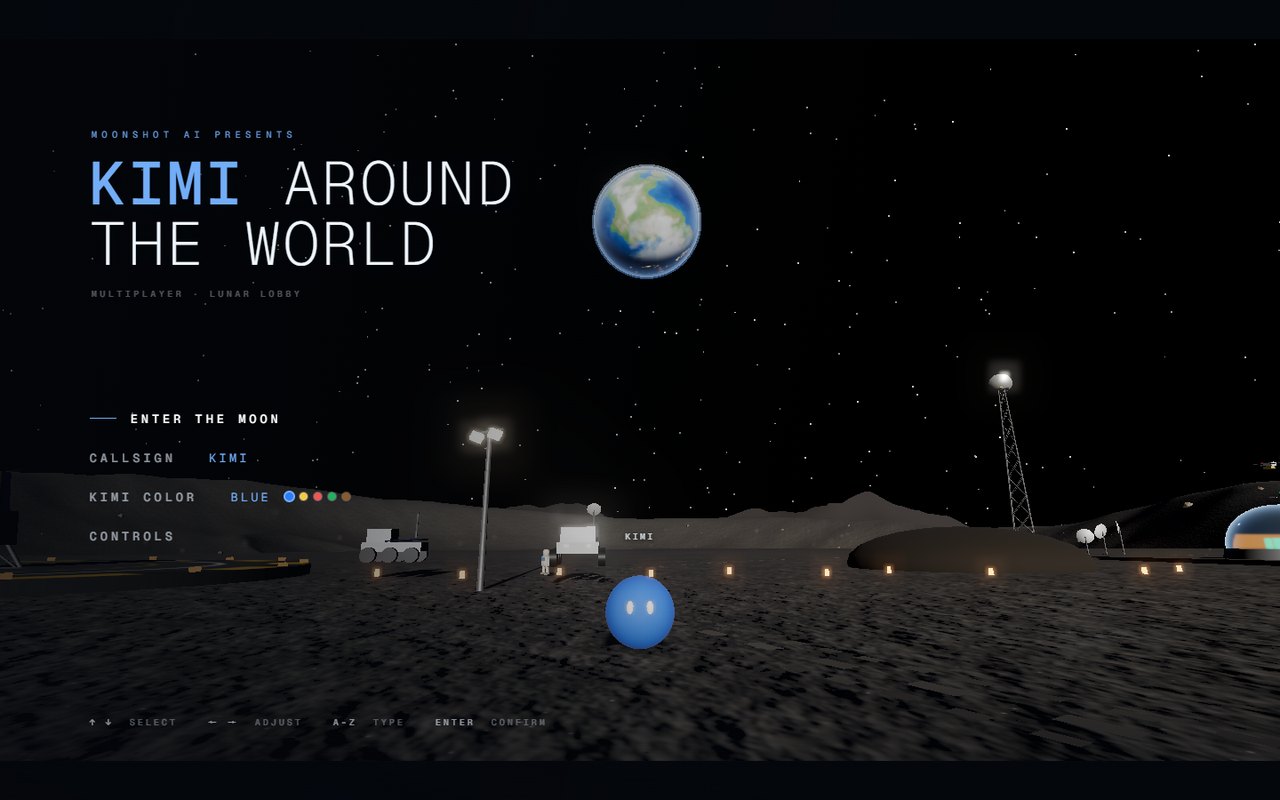Select the KIMI COLOR menu row label
1280x800 pixels.
pyautogui.click(x=142, y=497)
